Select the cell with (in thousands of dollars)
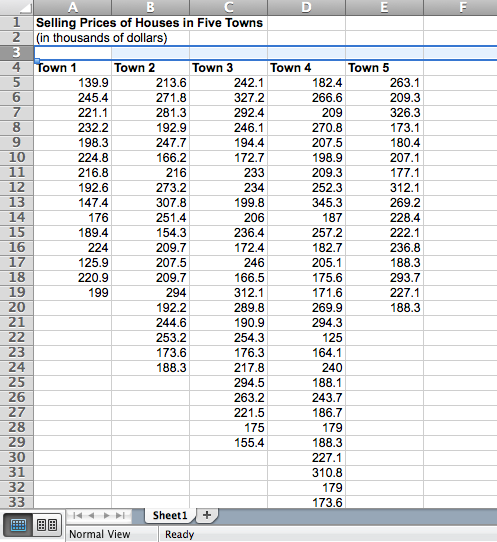The image size is (497, 542). click(x=102, y=38)
